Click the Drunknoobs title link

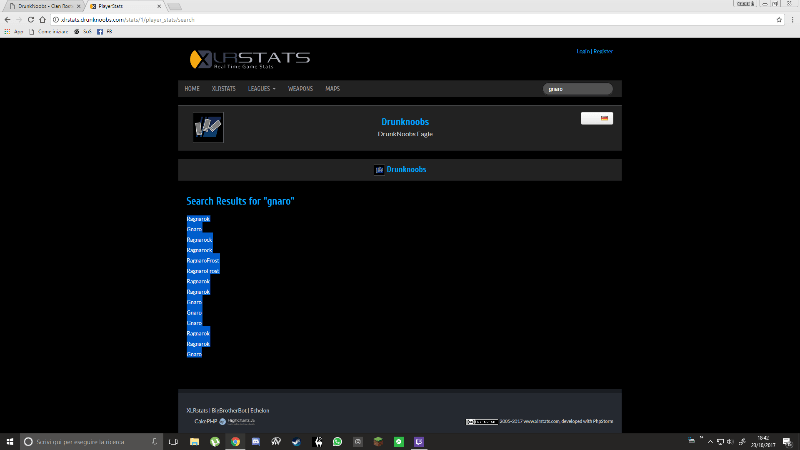tap(405, 122)
